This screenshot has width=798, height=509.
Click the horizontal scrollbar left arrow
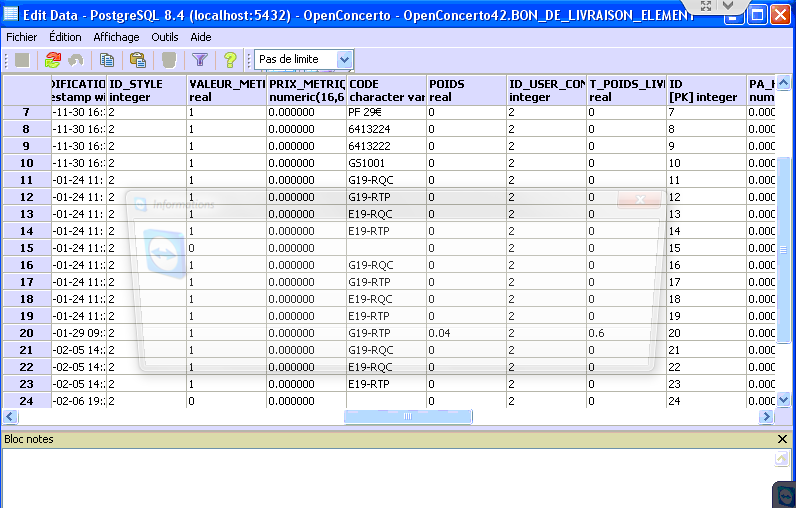point(10,417)
